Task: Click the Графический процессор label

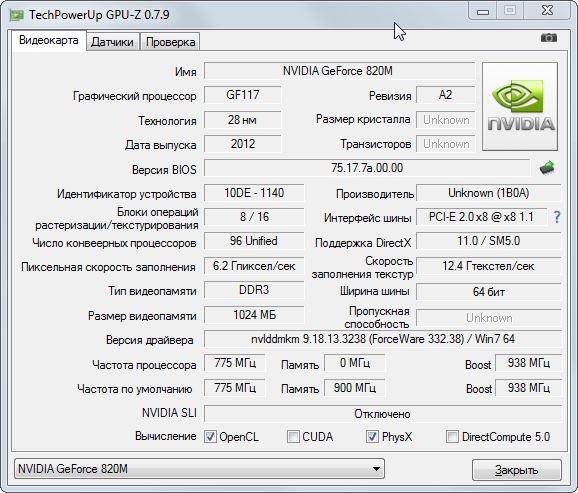Action: pos(135,96)
